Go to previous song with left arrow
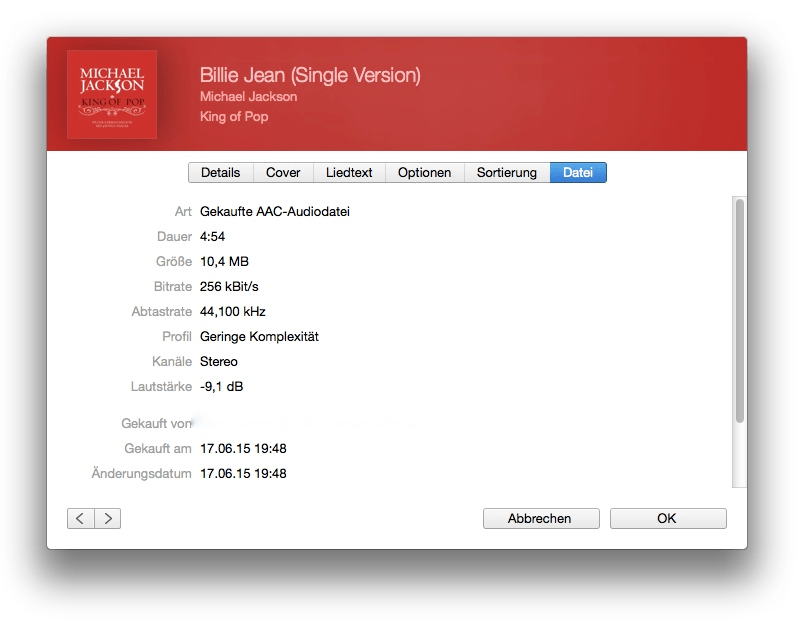Viewport: 811px width, 627px height. coord(81,518)
